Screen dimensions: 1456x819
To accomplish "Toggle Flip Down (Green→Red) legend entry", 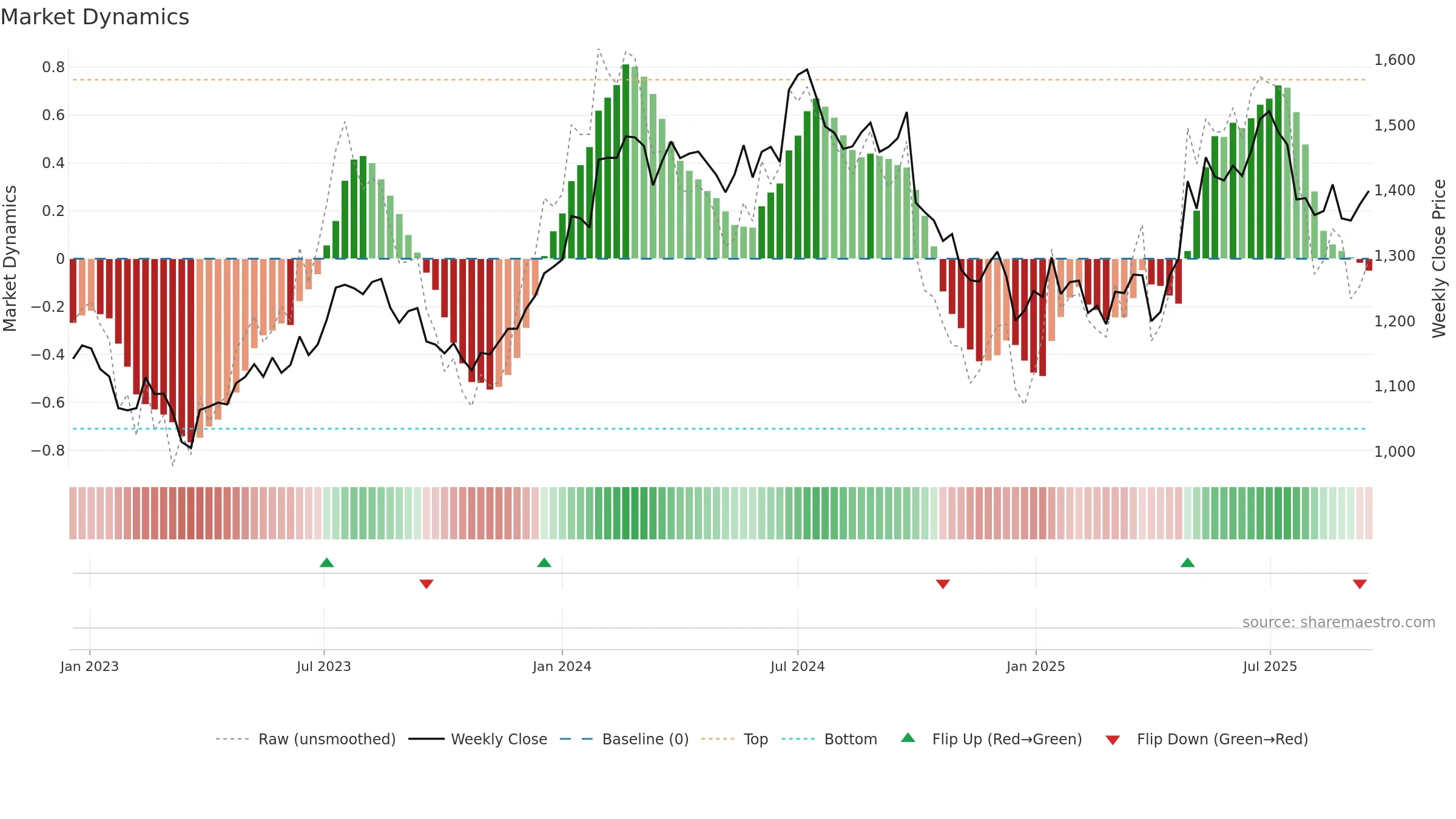I will [1206, 739].
